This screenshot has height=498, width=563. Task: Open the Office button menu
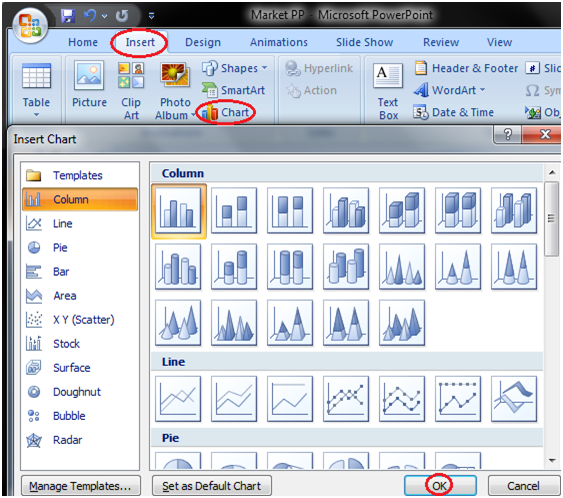pyautogui.click(x=30, y=26)
